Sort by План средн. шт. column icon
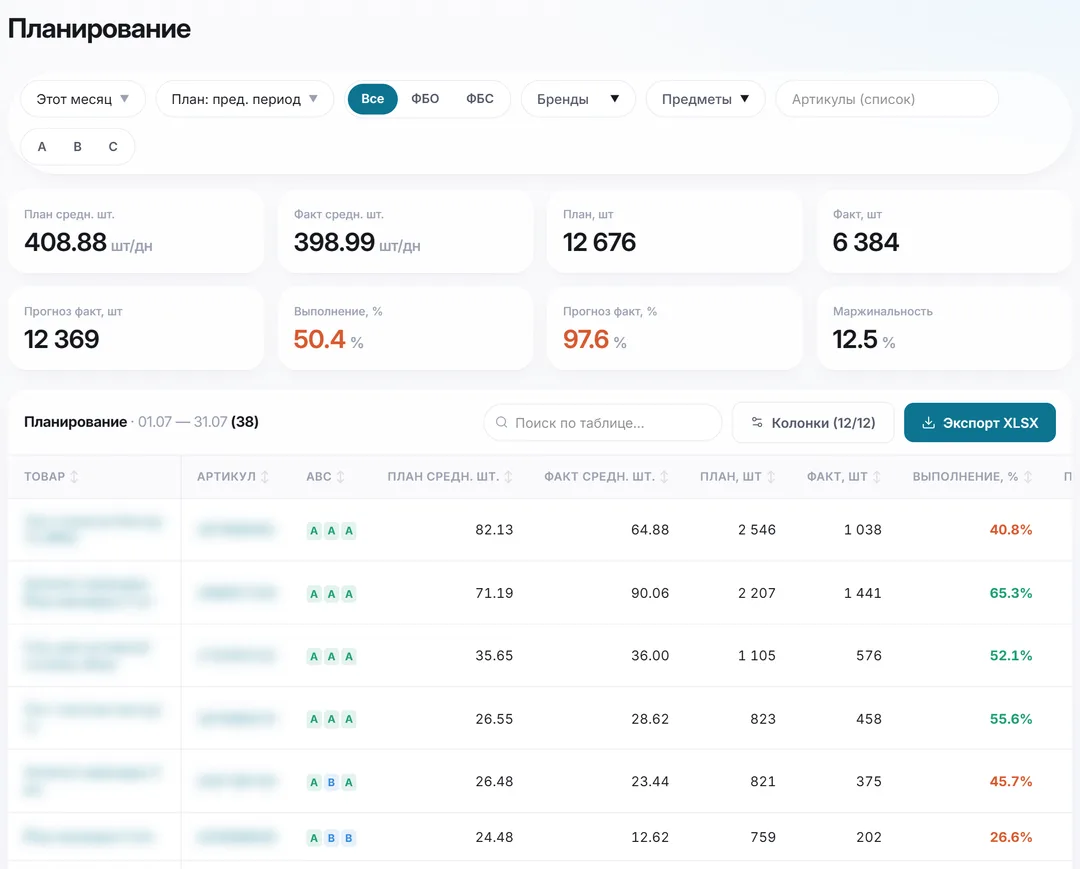Viewport: 1080px width, 869px height. coord(508,477)
